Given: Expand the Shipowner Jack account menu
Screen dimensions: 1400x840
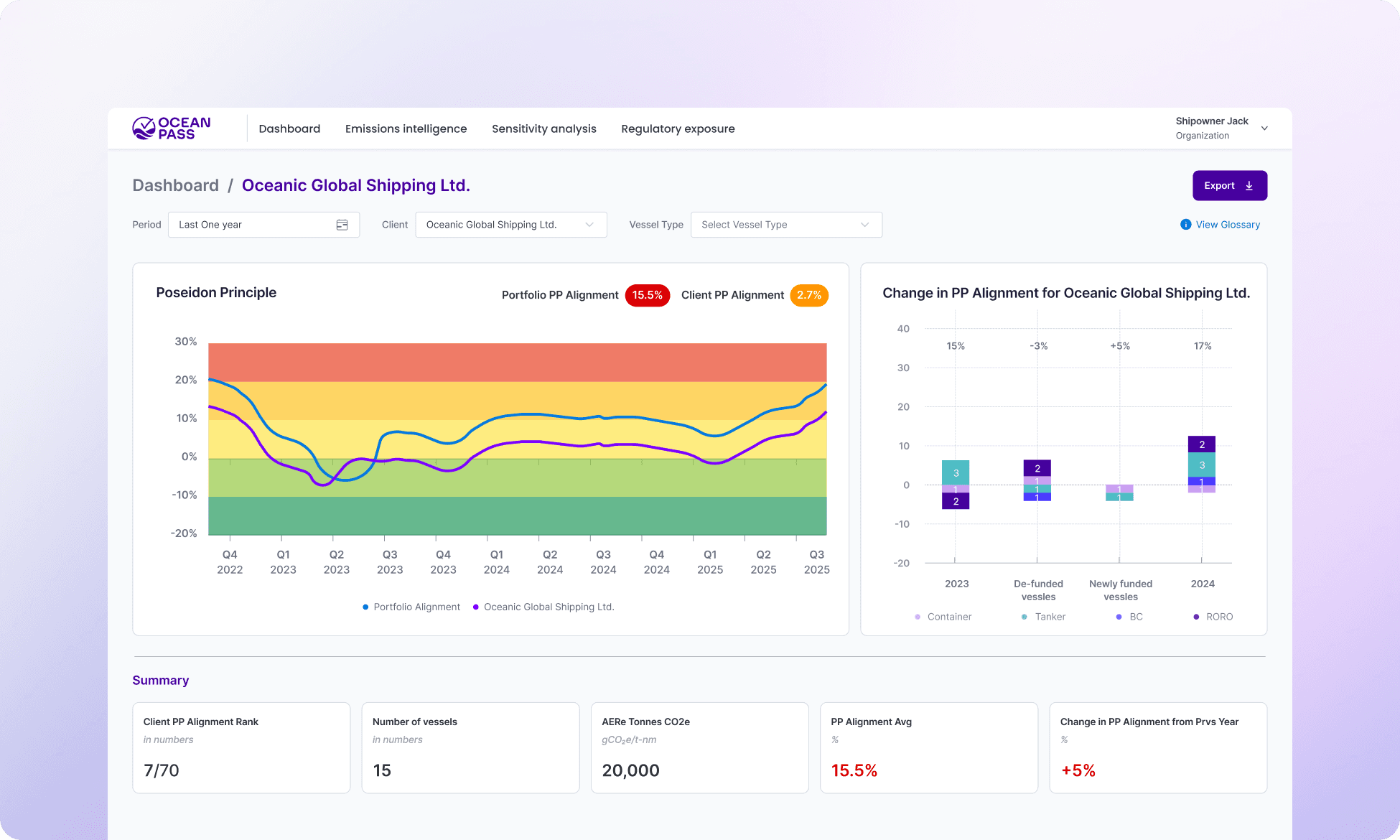Looking at the screenshot, I should tap(1264, 129).
